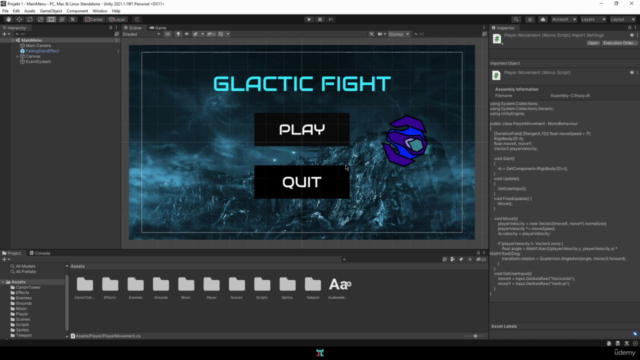Click the Execution Order button
Image resolution: width=640 pixels, height=360 pixels.
pos(619,43)
